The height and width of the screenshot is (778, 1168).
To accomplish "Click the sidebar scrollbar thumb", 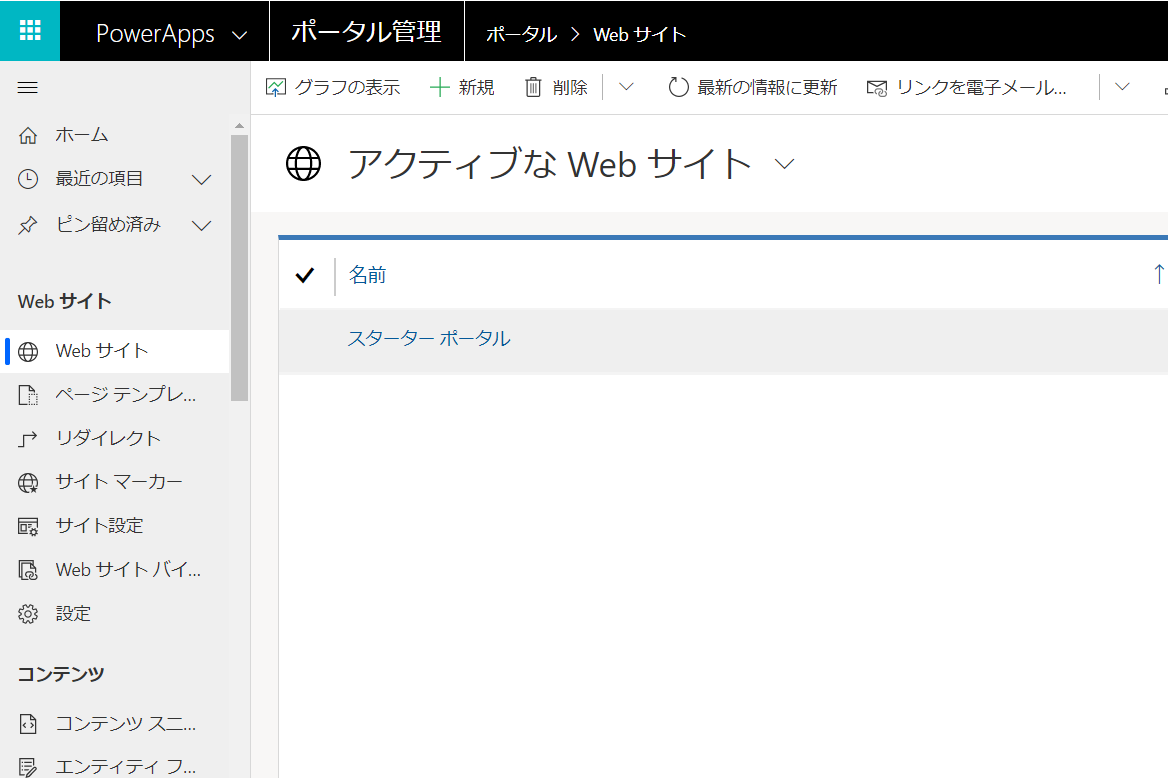I will tap(239, 268).
